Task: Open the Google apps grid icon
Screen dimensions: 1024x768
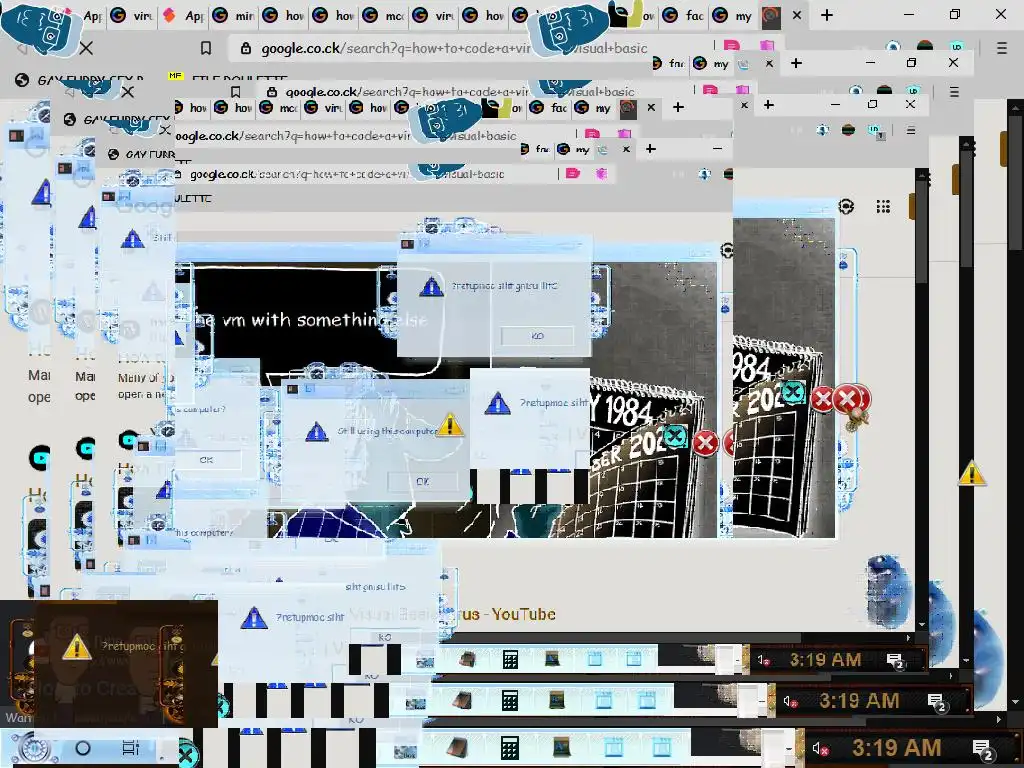Action: click(x=883, y=206)
